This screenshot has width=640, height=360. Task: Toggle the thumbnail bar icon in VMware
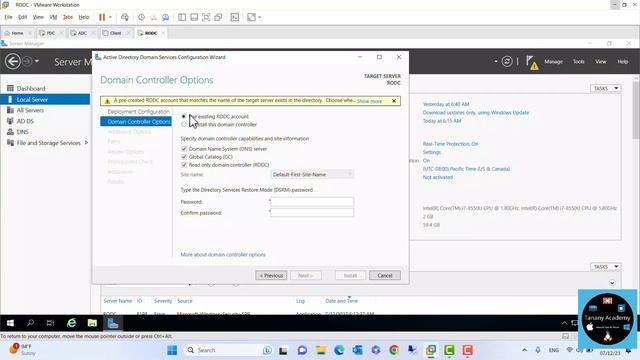click(x=194, y=17)
